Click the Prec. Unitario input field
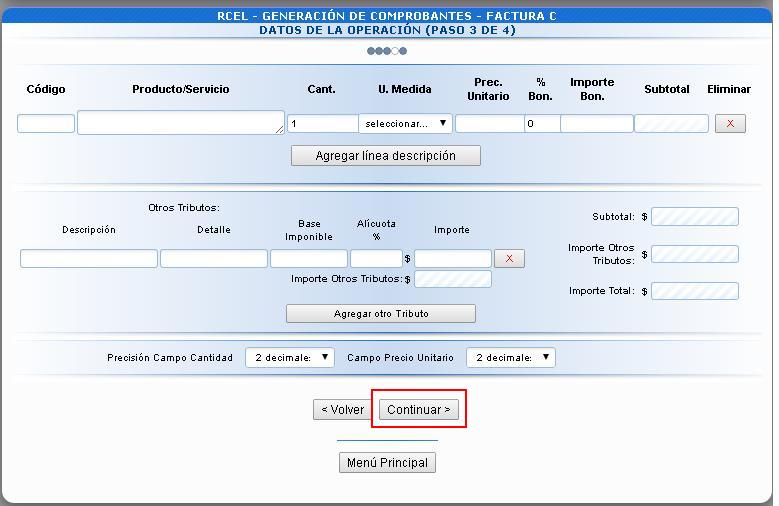 [x=488, y=124]
